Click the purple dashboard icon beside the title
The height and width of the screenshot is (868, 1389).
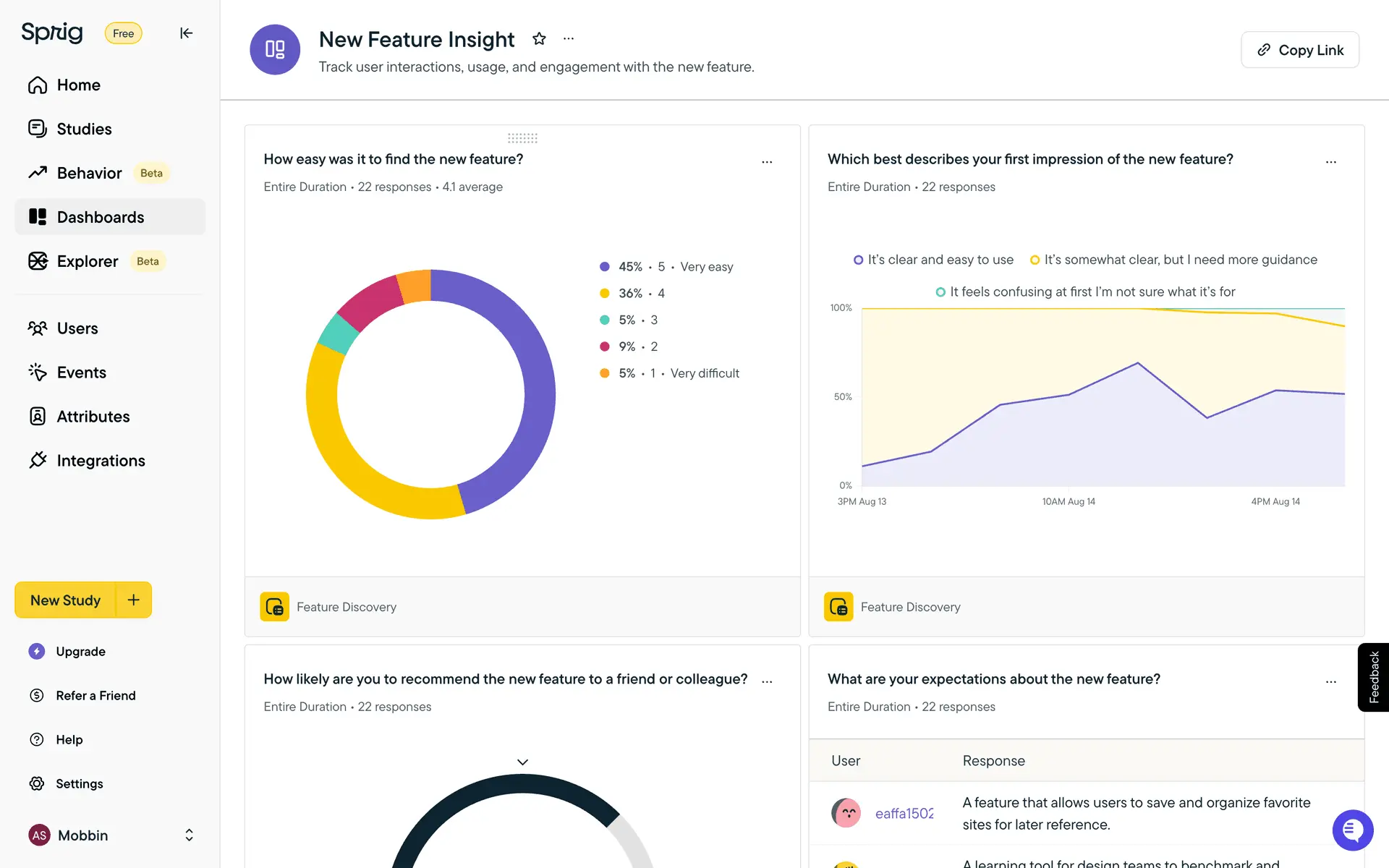[x=275, y=50]
